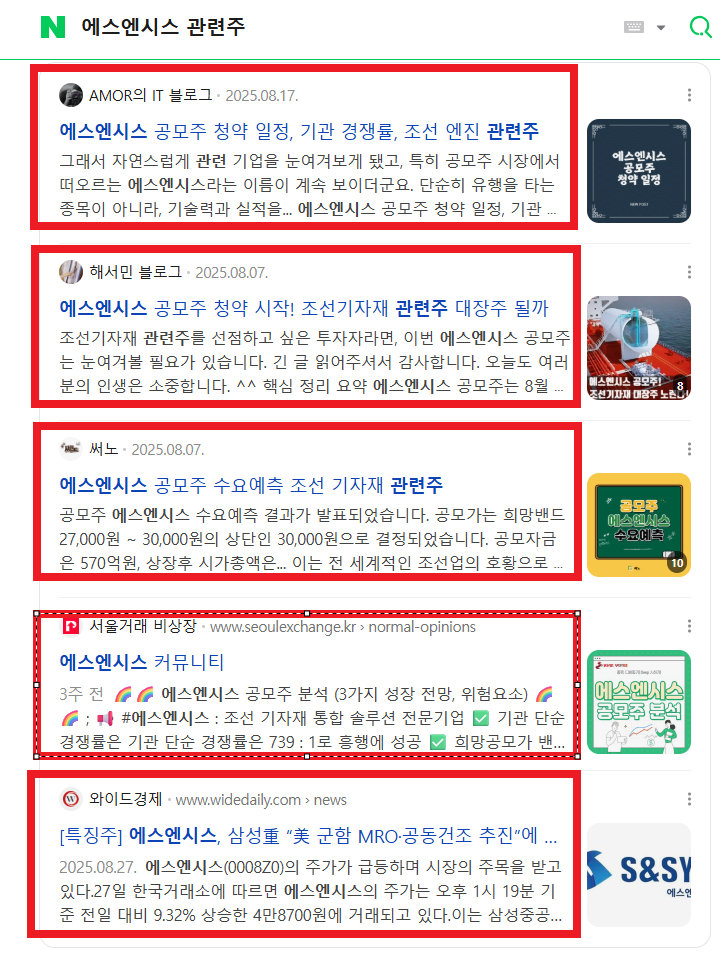
Task: Click the green search magnifier icon
Action: 700,27
